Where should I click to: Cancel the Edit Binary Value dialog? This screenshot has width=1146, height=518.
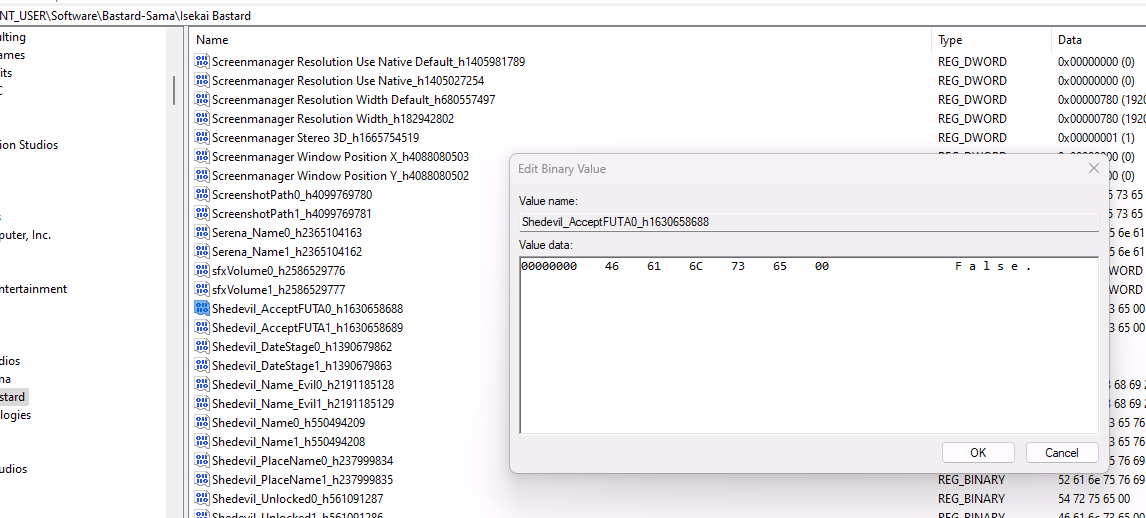[x=1061, y=453]
